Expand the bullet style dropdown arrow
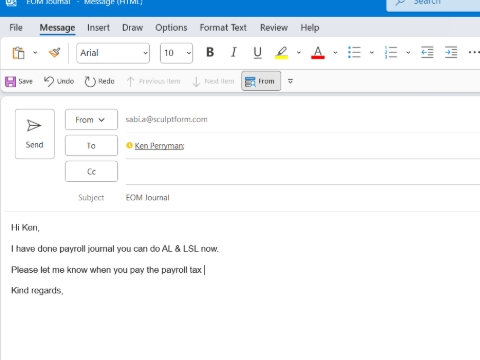Viewport: 480px width, 360px height. coord(372,53)
